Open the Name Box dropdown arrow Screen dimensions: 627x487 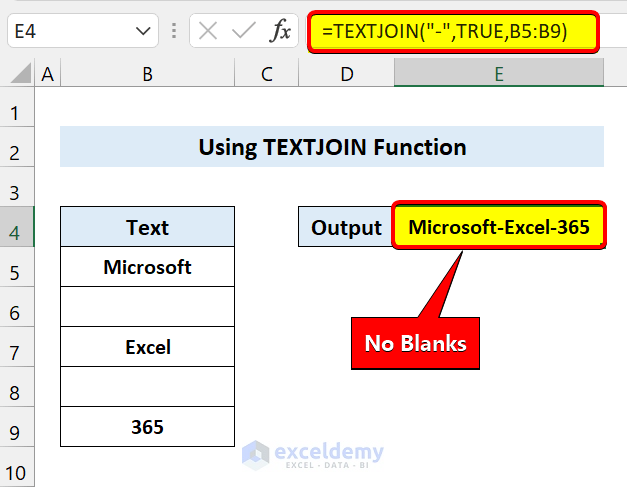tap(143, 31)
